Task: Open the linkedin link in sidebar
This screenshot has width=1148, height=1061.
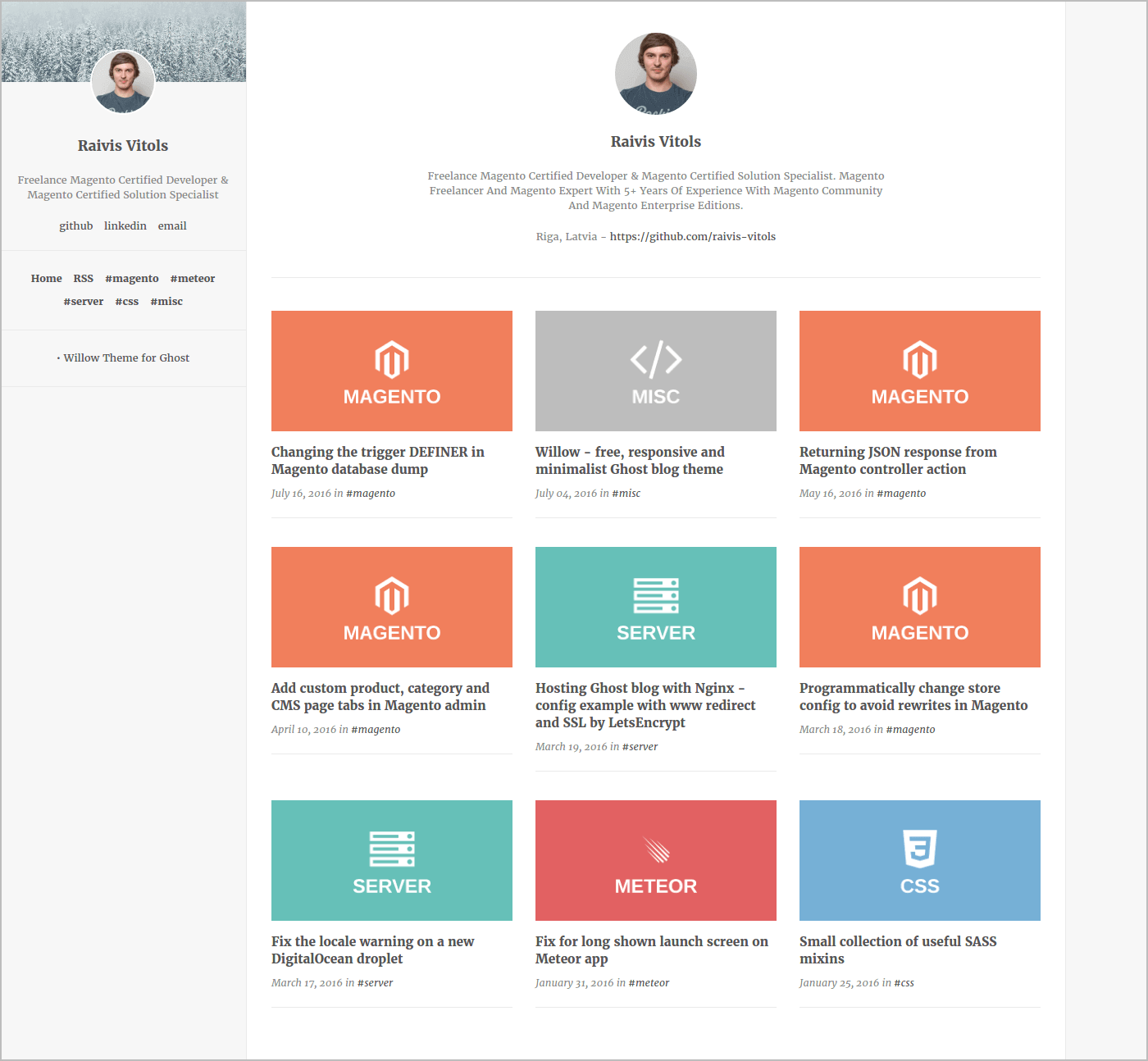Action: 125,225
